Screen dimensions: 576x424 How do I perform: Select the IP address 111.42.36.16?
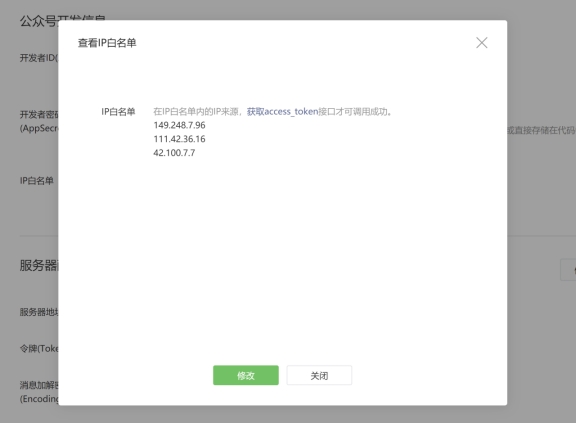pyautogui.click(x=179, y=139)
